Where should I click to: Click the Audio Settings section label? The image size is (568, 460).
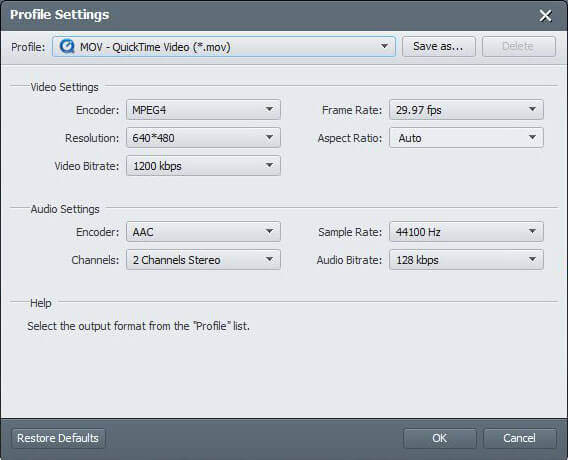[x=65, y=209]
